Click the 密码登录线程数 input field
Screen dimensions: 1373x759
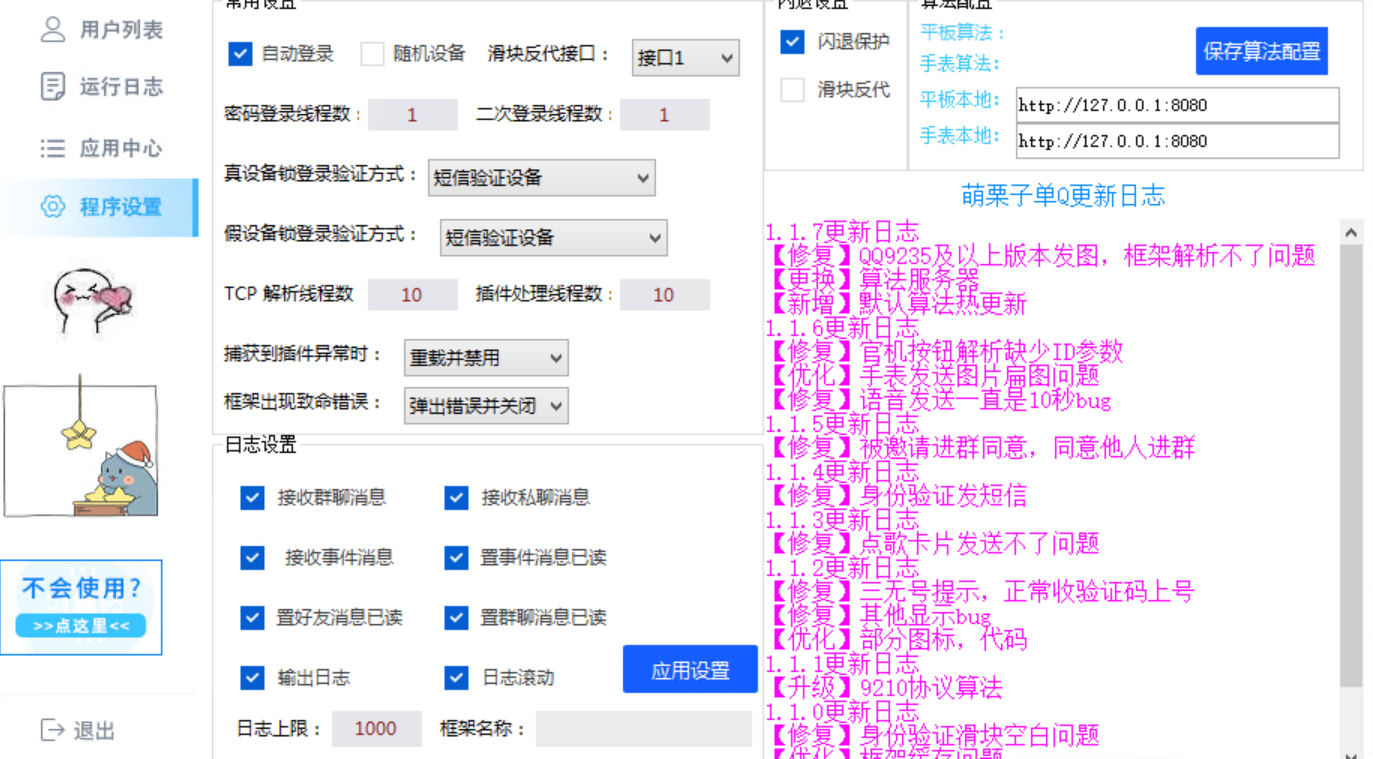pyautogui.click(x=412, y=115)
